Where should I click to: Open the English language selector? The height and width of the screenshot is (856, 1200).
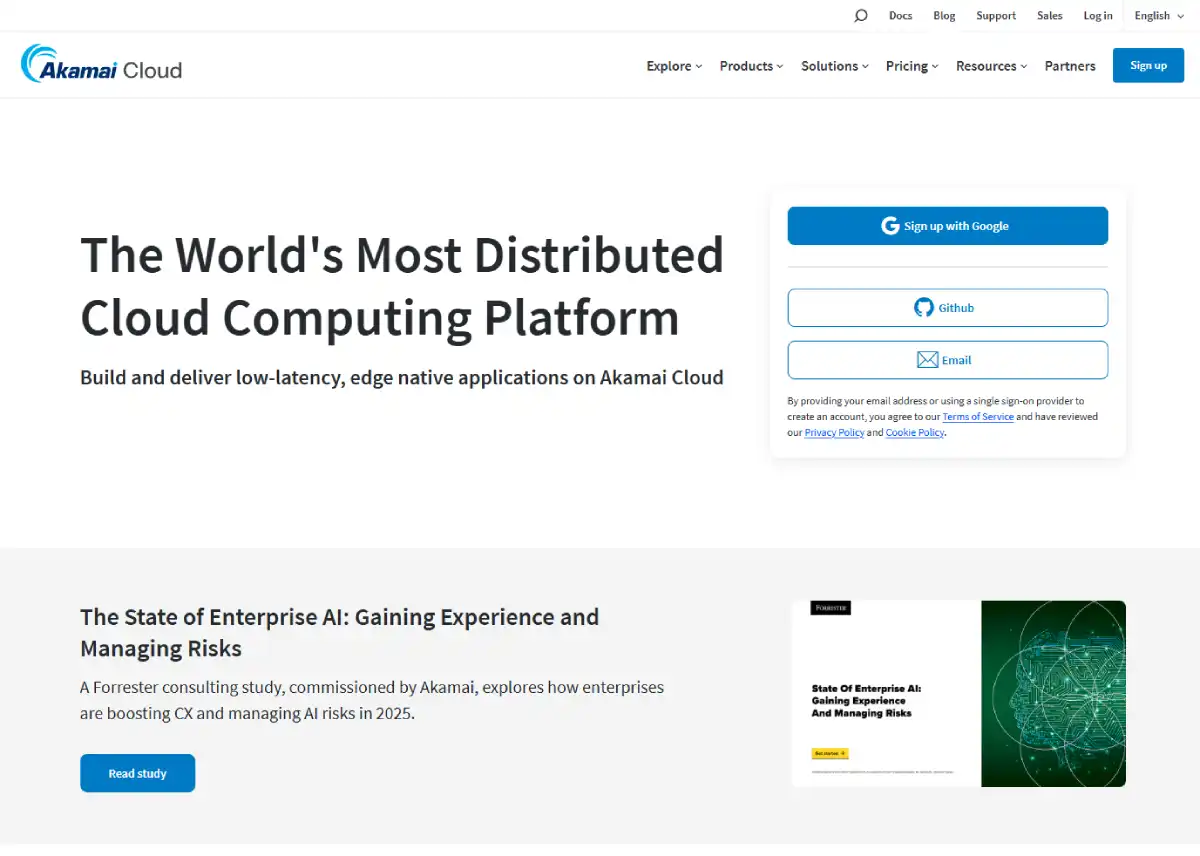[1159, 15]
